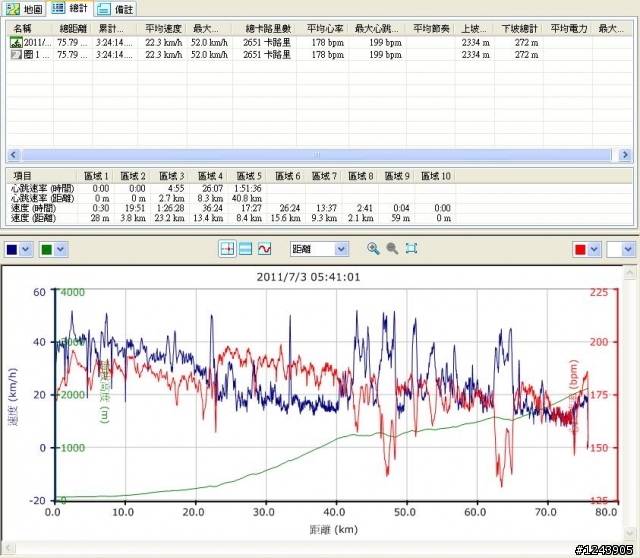
Task: Open dropdown next to red swatch
Action: tap(594, 249)
